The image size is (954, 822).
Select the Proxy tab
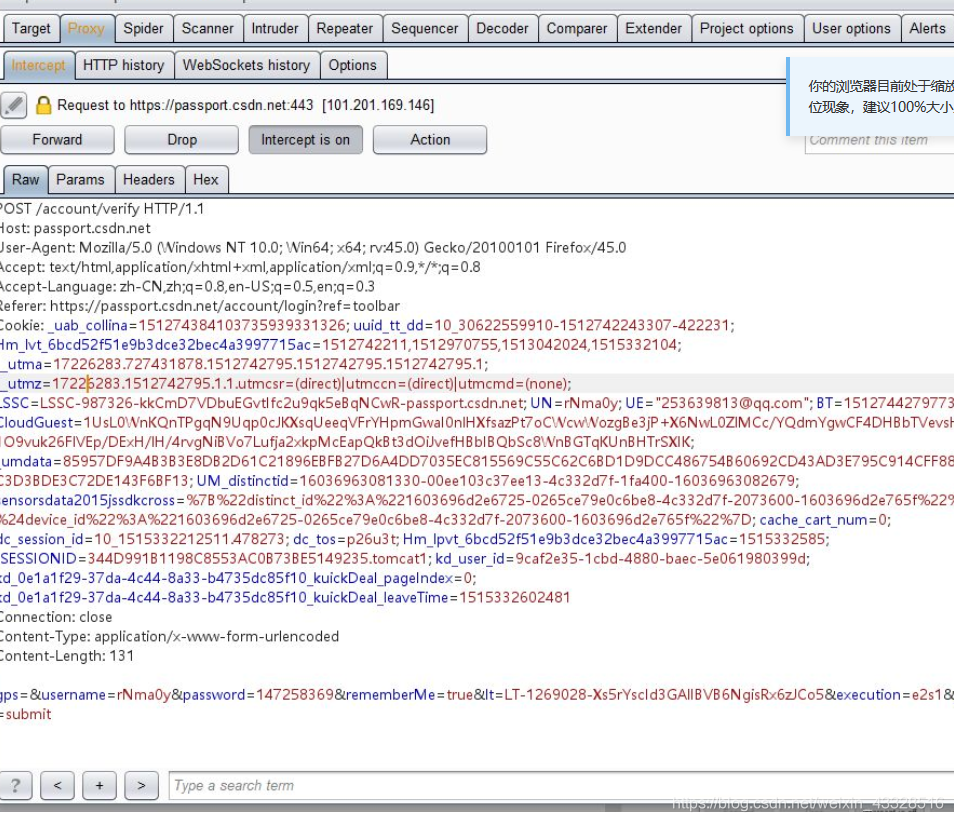pos(86,29)
